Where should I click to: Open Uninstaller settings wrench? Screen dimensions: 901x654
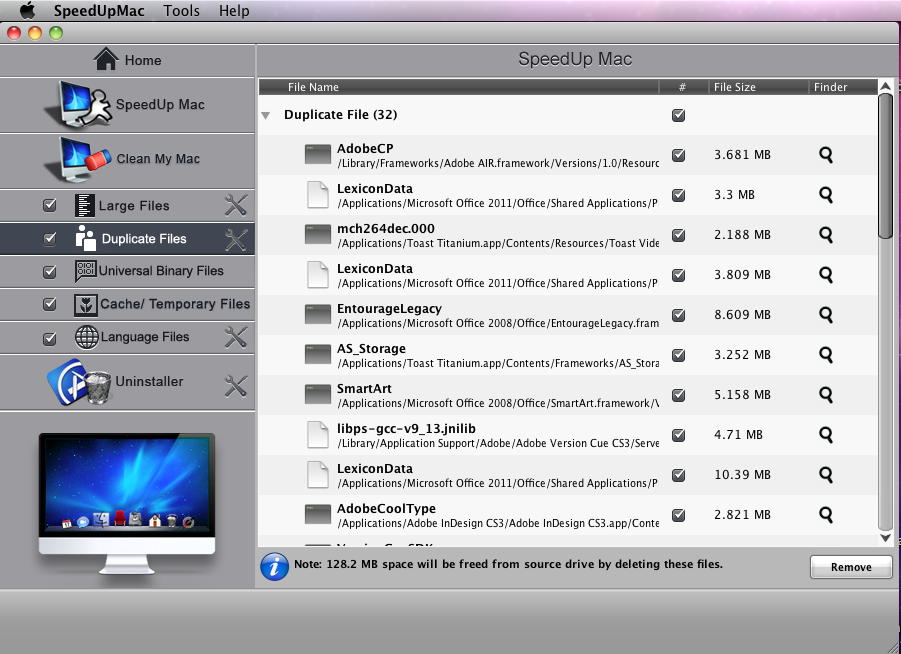(236, 386)
